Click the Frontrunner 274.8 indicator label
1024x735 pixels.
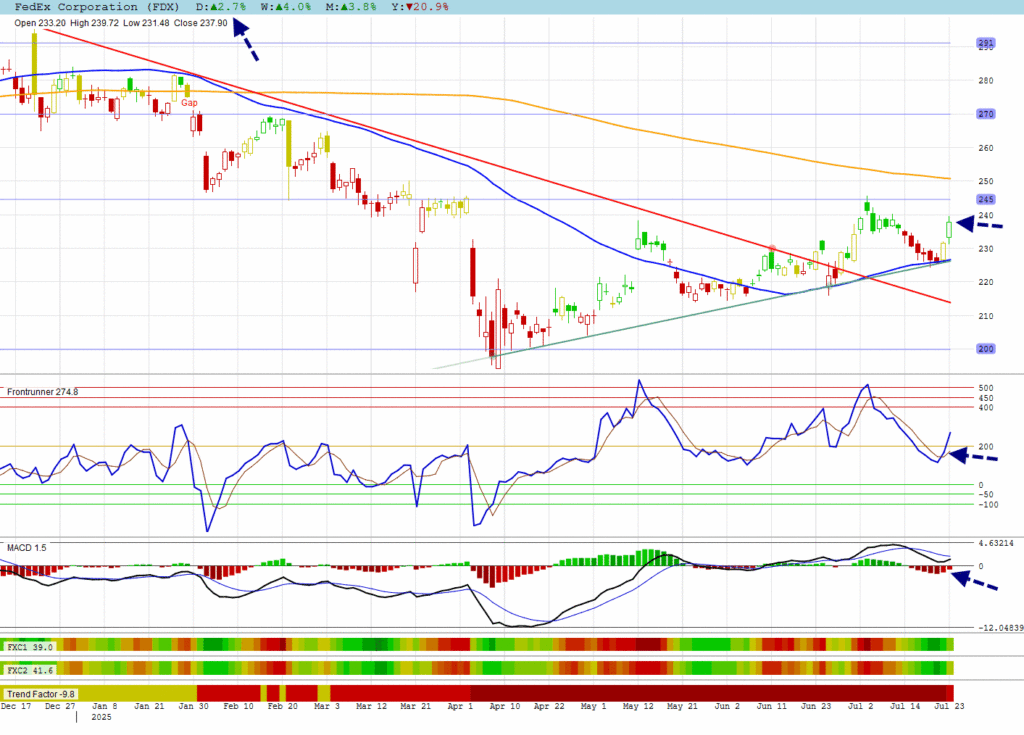click(42, 392)
